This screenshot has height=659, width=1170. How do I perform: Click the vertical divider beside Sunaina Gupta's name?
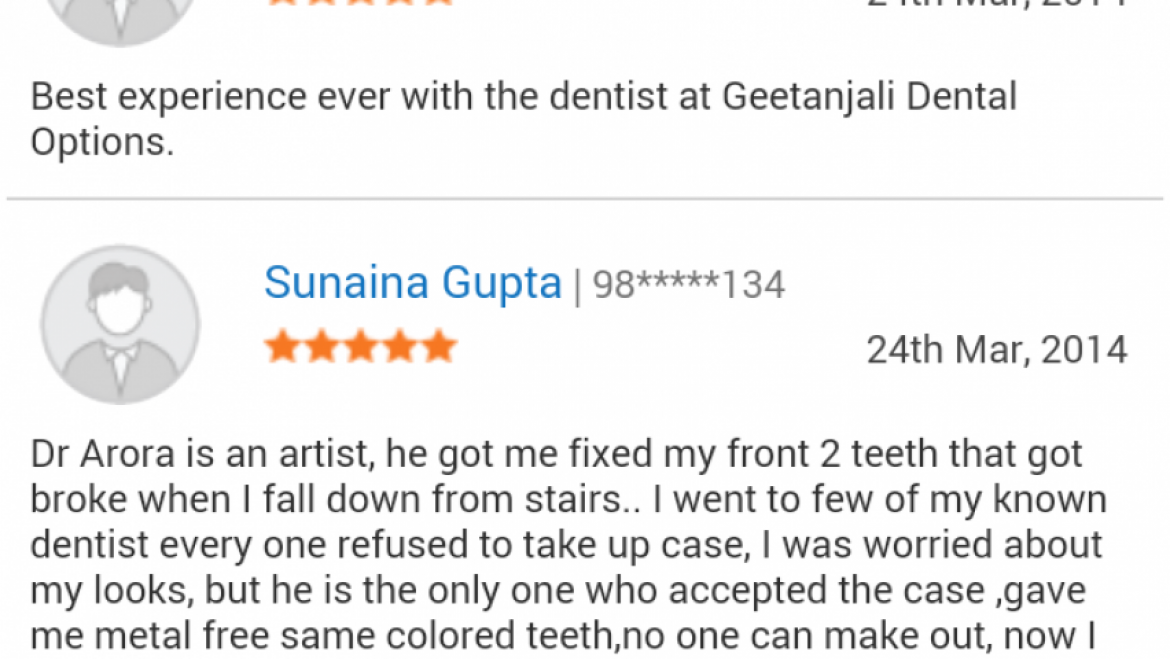tap(578, 284)
